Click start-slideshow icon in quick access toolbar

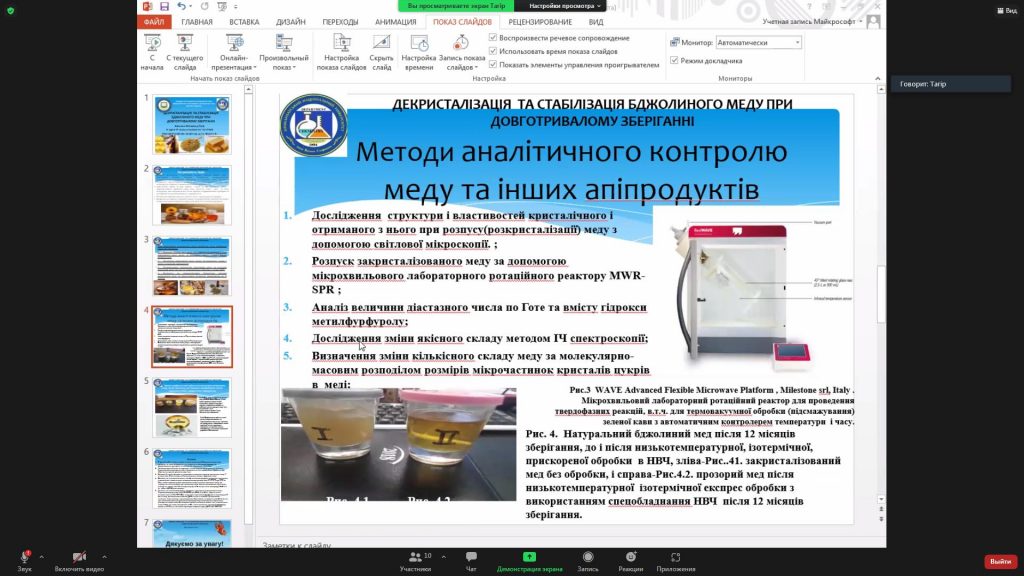[x=222, y=6]
